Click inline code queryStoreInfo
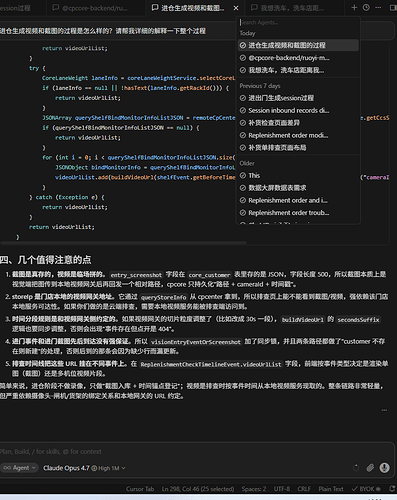 click(x=163, y=297)
